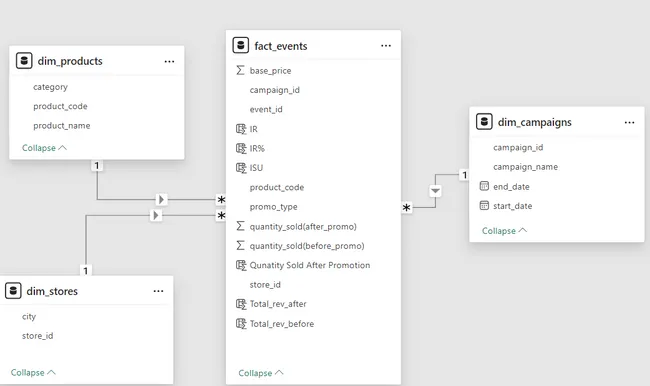Select the product_name field
Viewport: 650px width, 386px height.
[x=62, y=126]
